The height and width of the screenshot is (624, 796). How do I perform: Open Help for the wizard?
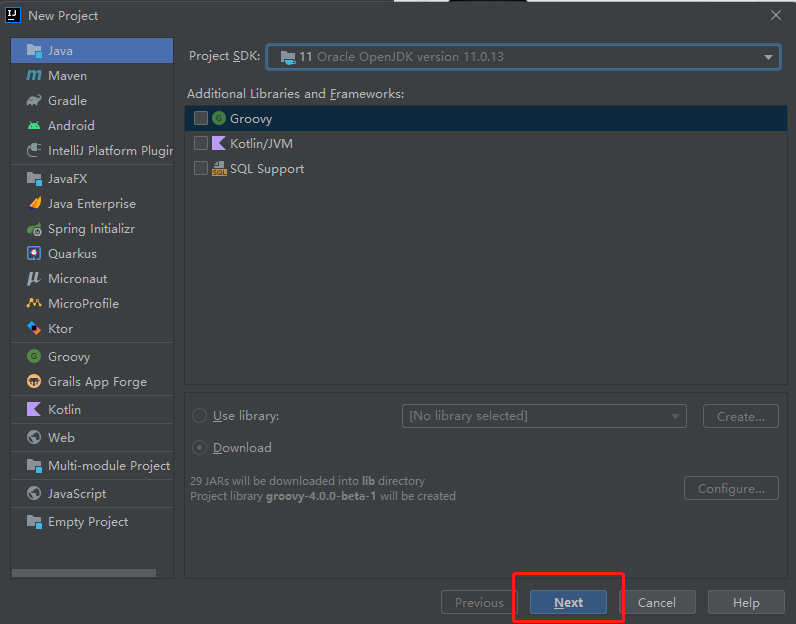[746, 602]
